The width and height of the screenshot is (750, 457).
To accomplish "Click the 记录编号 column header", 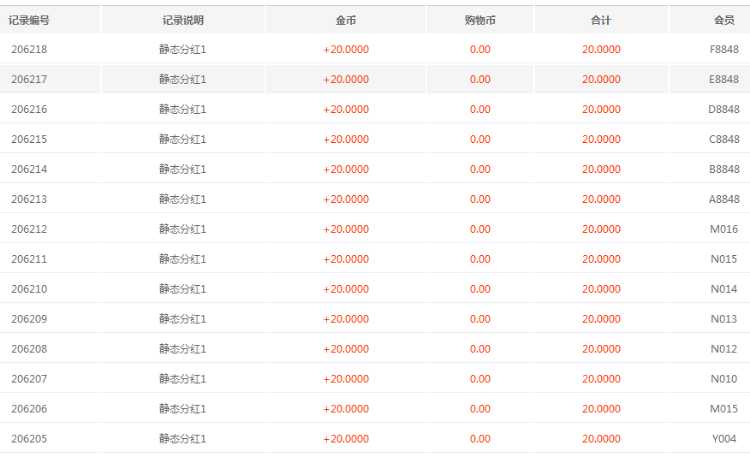I will pyautogui.click(x=29, y=20).
